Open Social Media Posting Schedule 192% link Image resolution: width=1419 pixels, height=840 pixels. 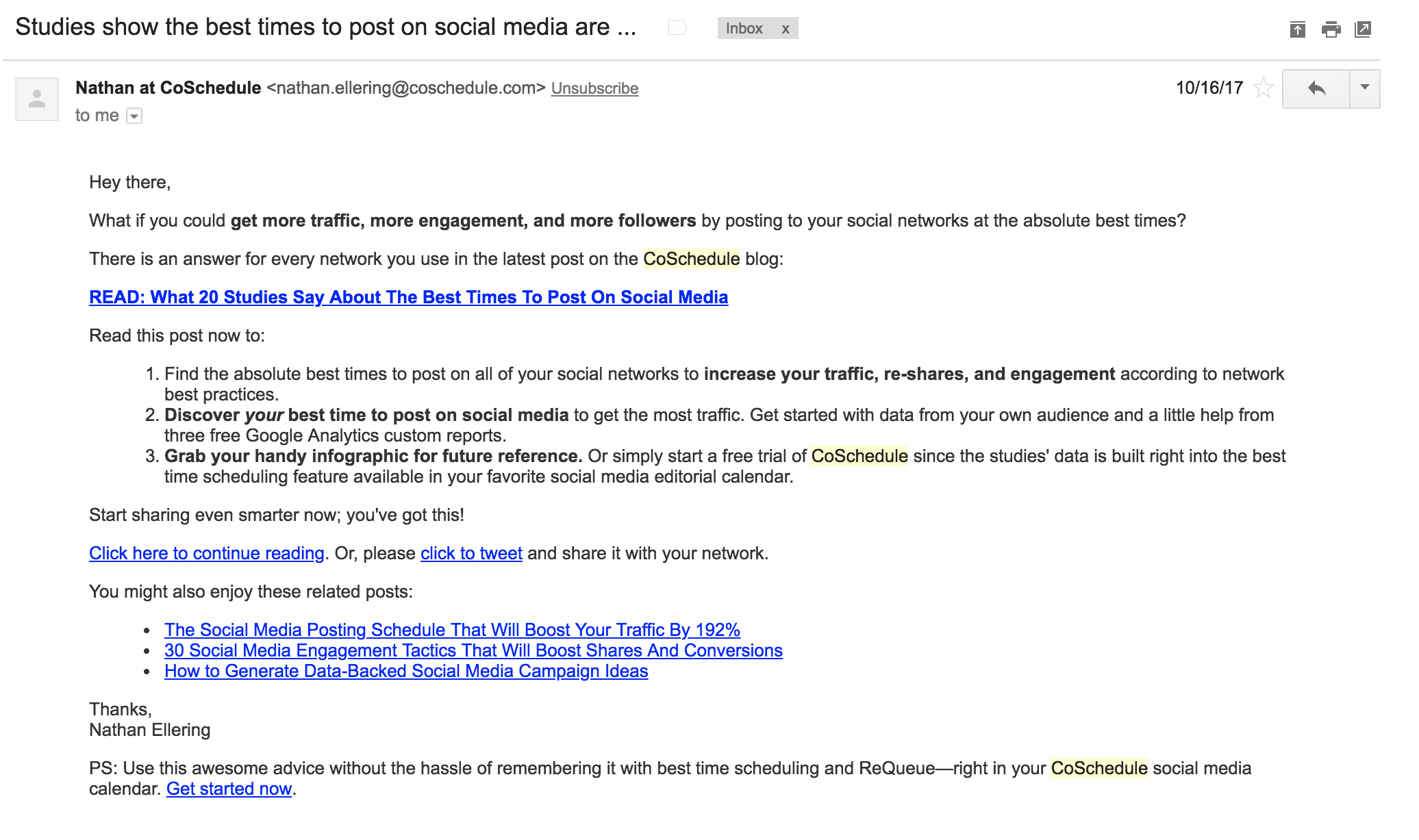(x=452, y=630)
